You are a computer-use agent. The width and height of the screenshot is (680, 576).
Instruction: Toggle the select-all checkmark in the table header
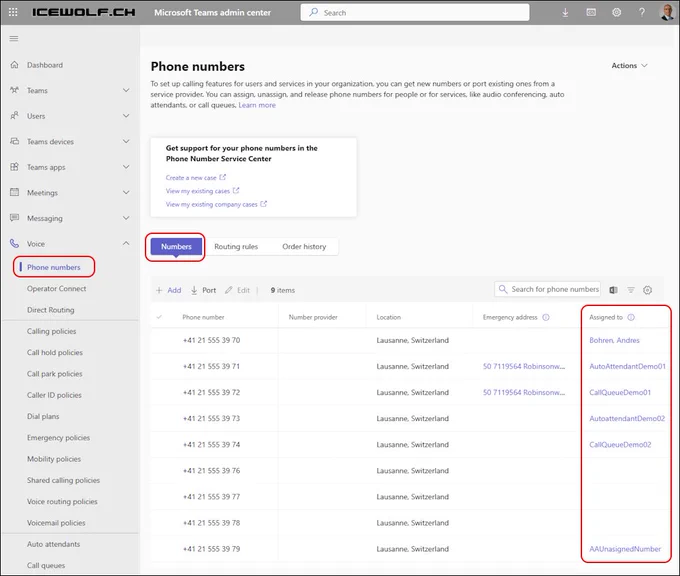pos(159,317)
